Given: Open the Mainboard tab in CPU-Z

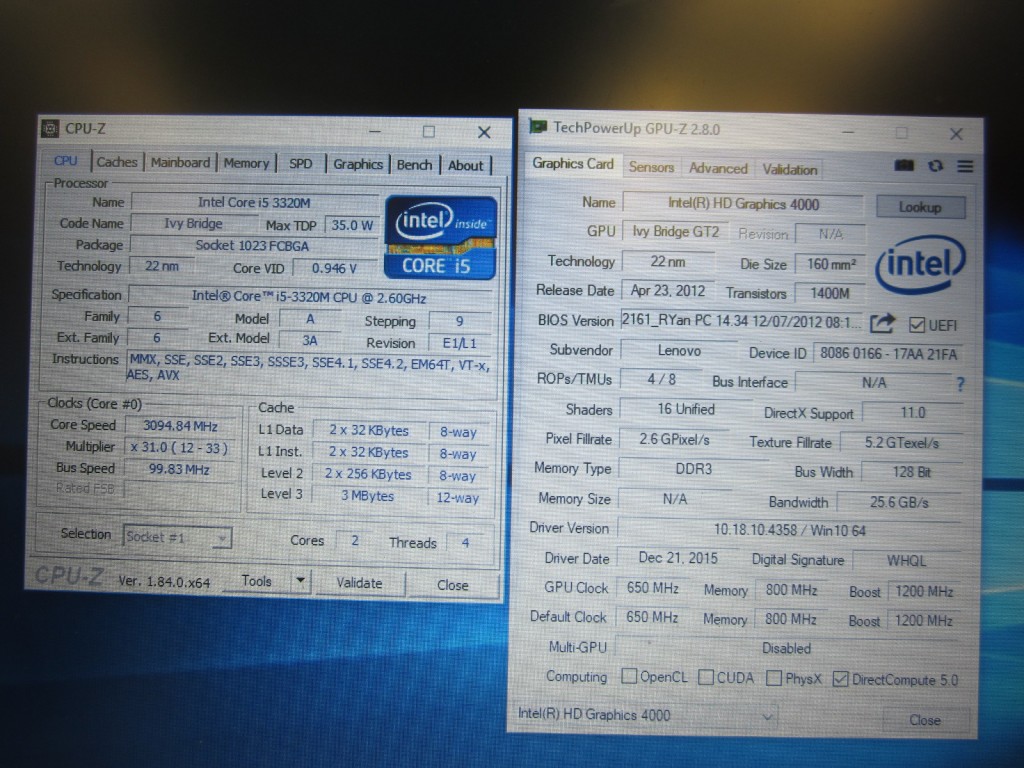Looking at the screenshot, I should pyautogui.click(x=180, y=163).
